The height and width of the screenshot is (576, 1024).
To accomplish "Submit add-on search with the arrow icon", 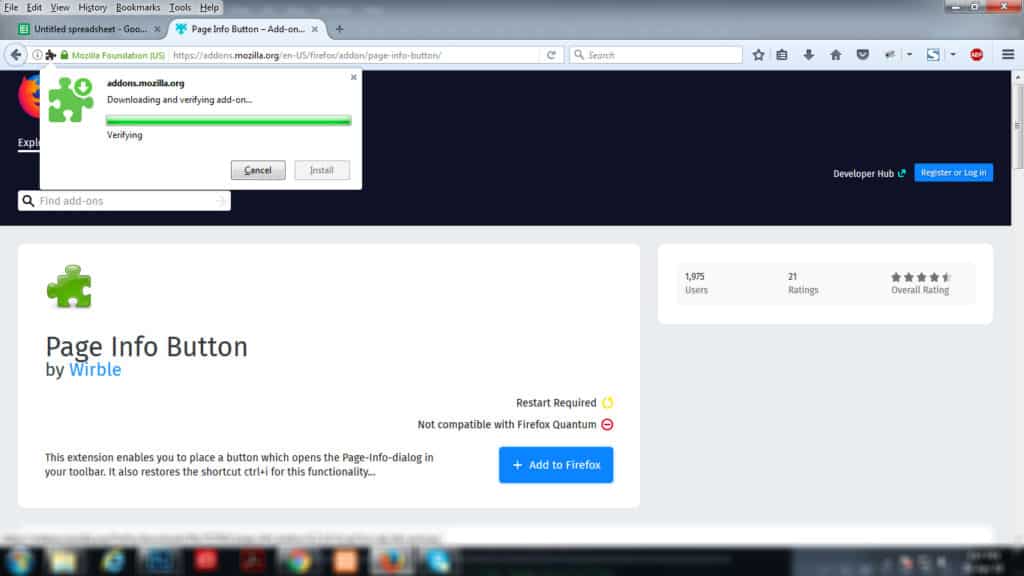I will [221, 200].
